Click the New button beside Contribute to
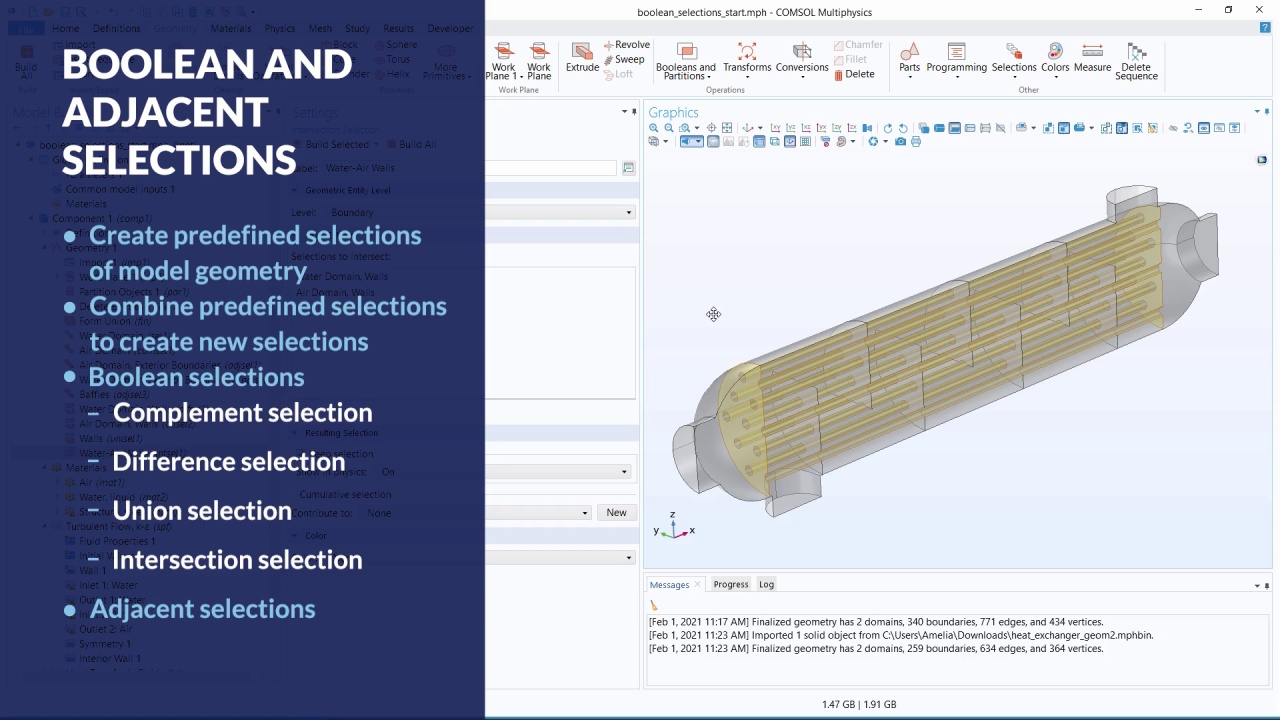 (616, 513)
